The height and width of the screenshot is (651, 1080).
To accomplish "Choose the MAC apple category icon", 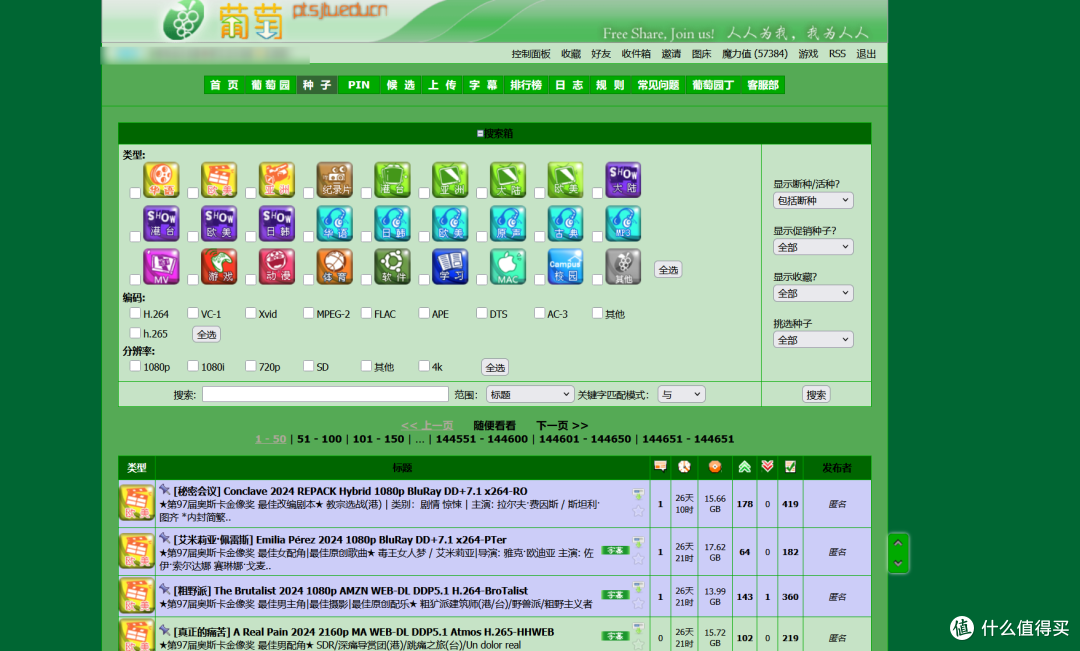I will [x=508, y=266].
